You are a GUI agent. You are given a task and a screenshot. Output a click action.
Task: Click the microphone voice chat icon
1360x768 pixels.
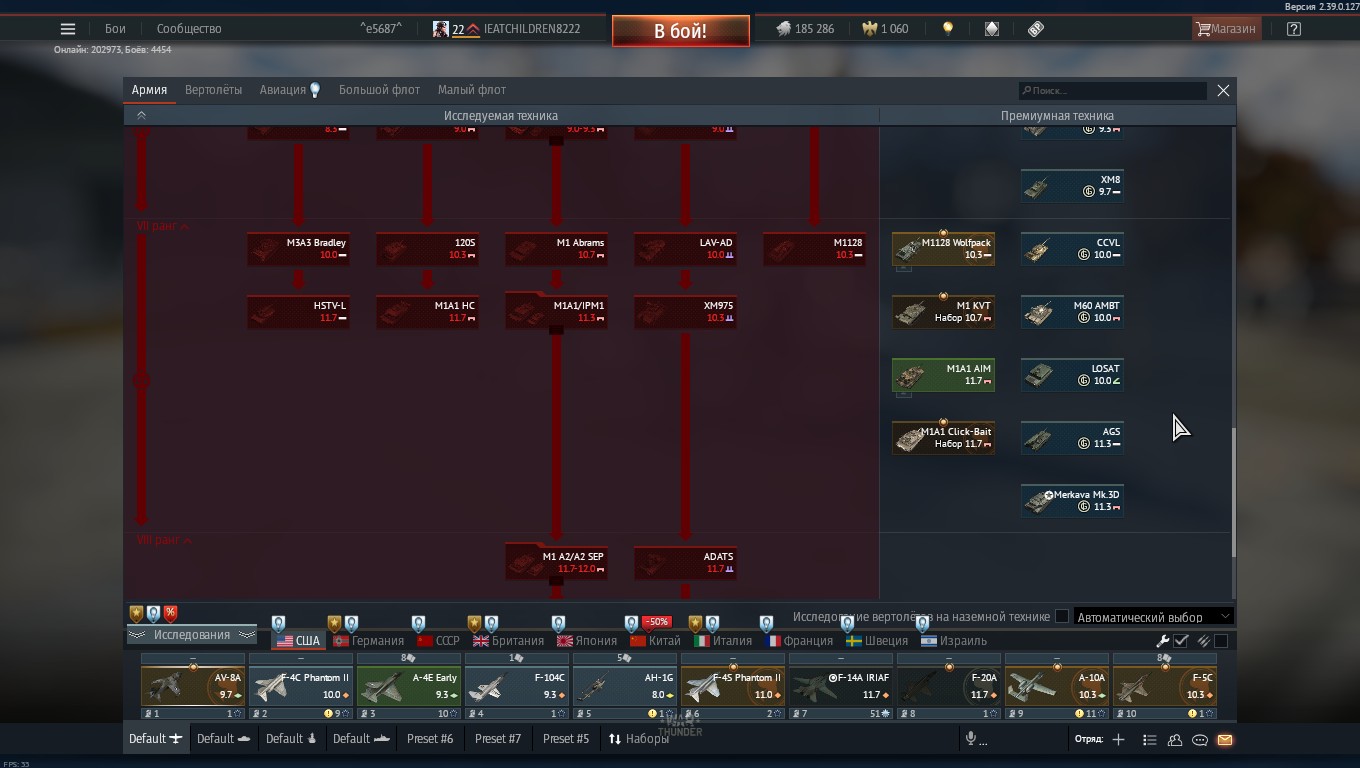970,739
